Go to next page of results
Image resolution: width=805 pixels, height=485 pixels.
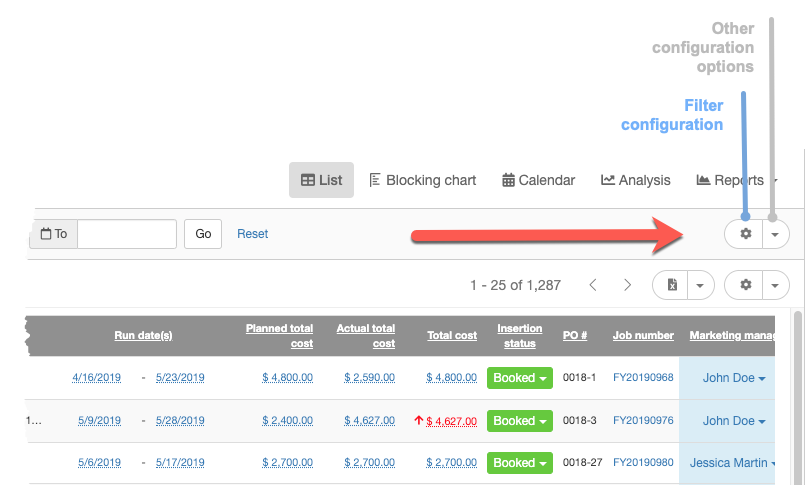[x=627, y=285]
